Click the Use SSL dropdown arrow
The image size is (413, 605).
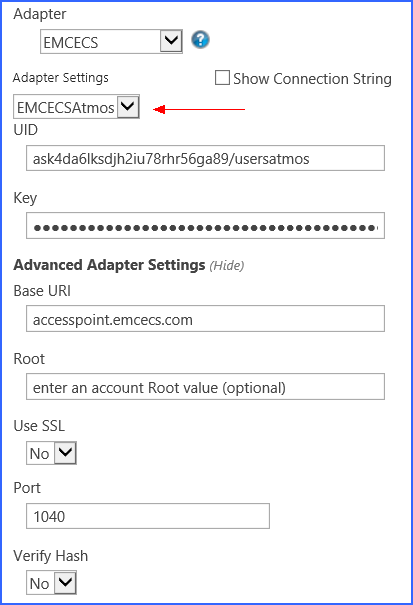click(65, 453)
